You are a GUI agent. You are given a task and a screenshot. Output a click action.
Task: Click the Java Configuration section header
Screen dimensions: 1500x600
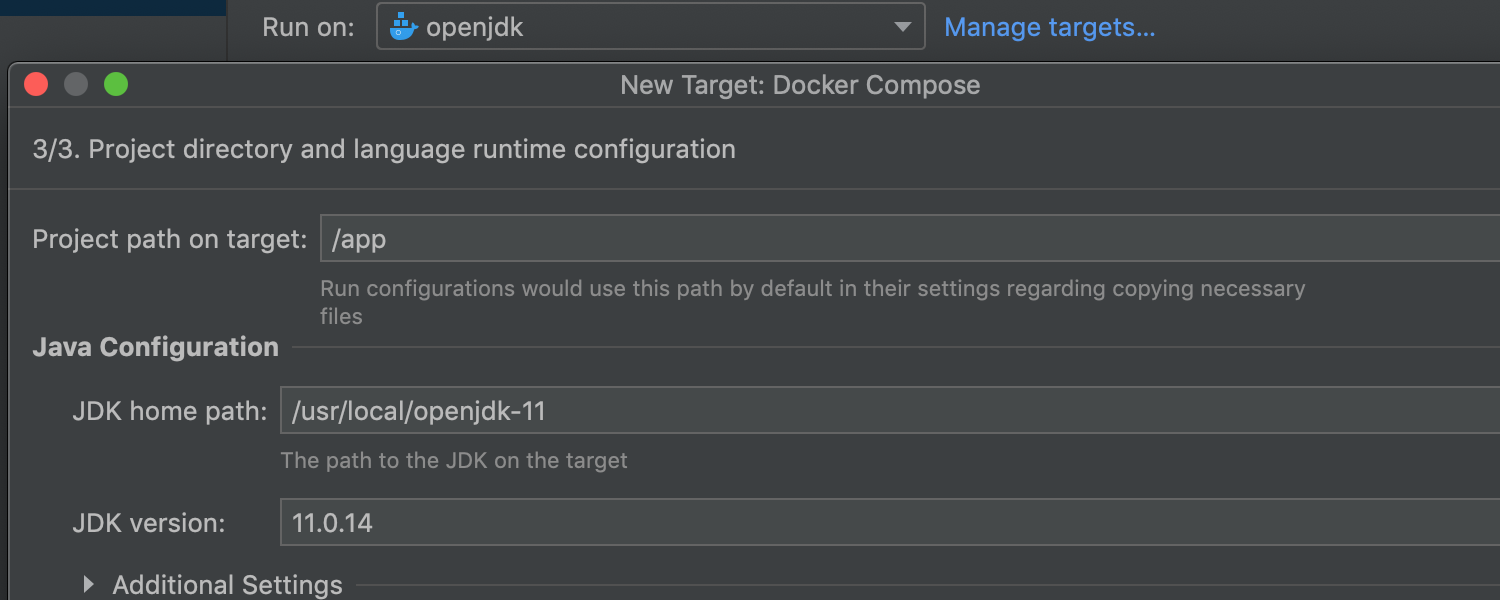point(156,347)
